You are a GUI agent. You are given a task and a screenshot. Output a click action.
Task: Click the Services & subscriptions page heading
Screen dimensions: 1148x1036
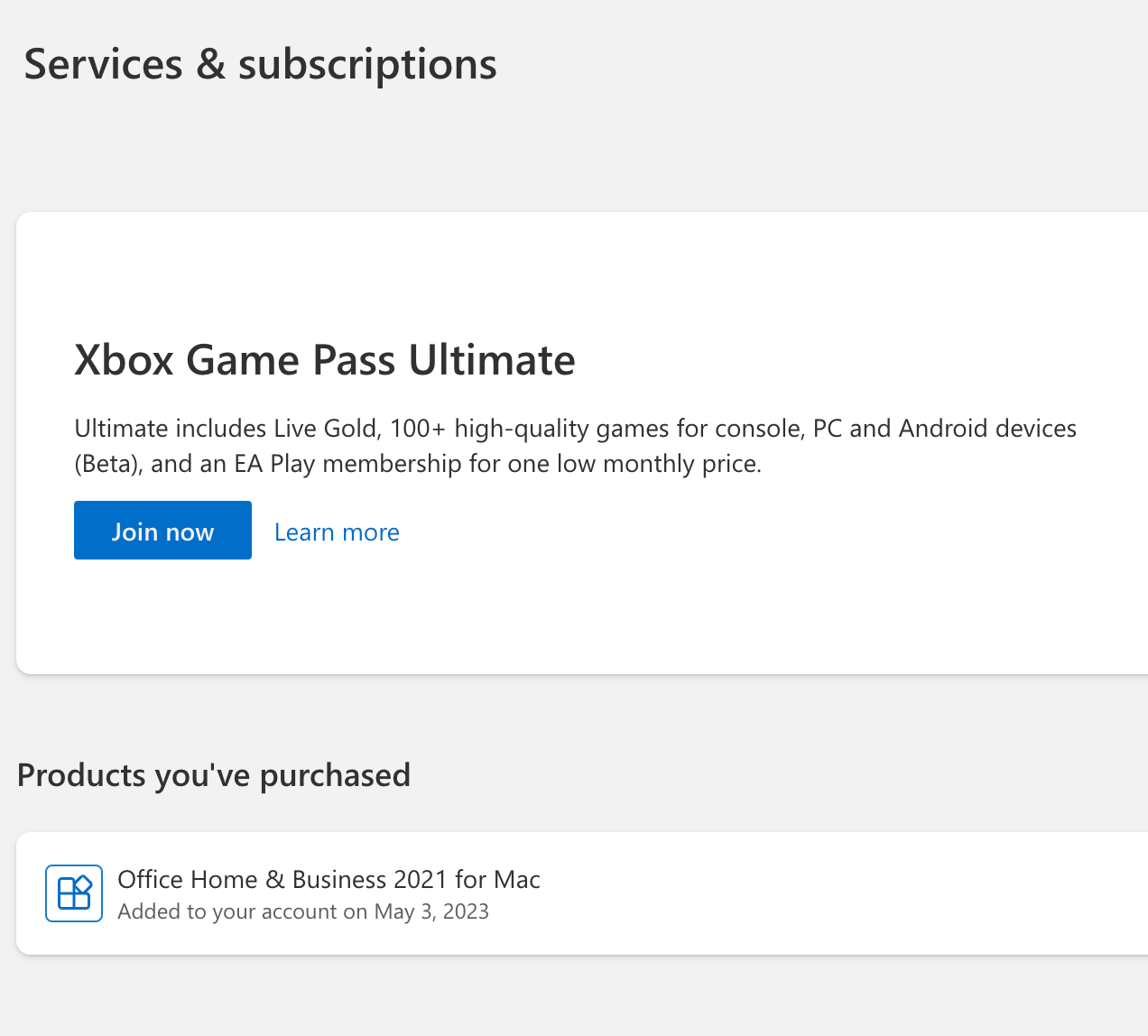(260, 65)
